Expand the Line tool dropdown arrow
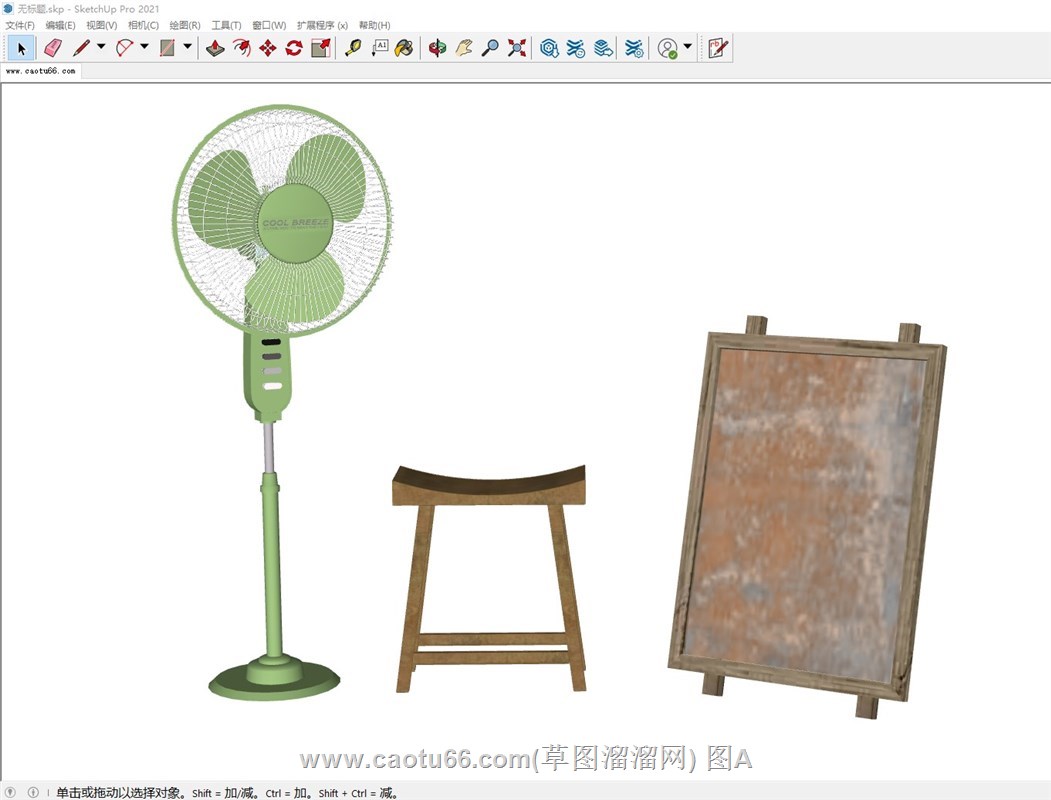1051x800 pixels. click(x=101, y=47)
